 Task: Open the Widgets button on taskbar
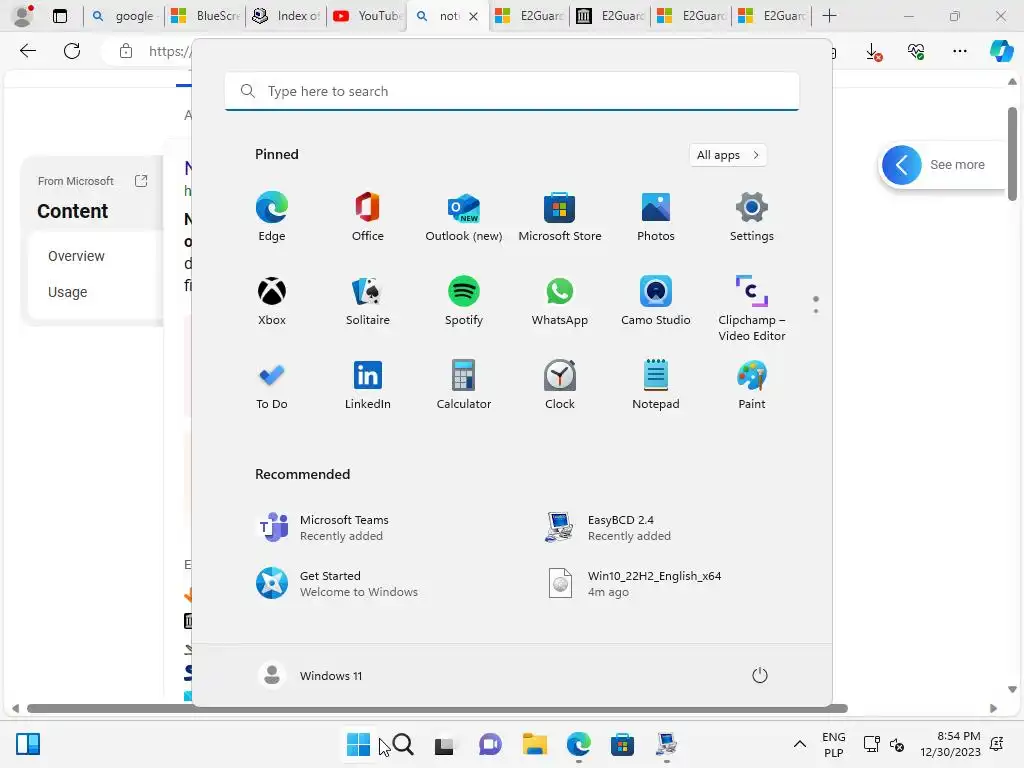pos(28,744)
